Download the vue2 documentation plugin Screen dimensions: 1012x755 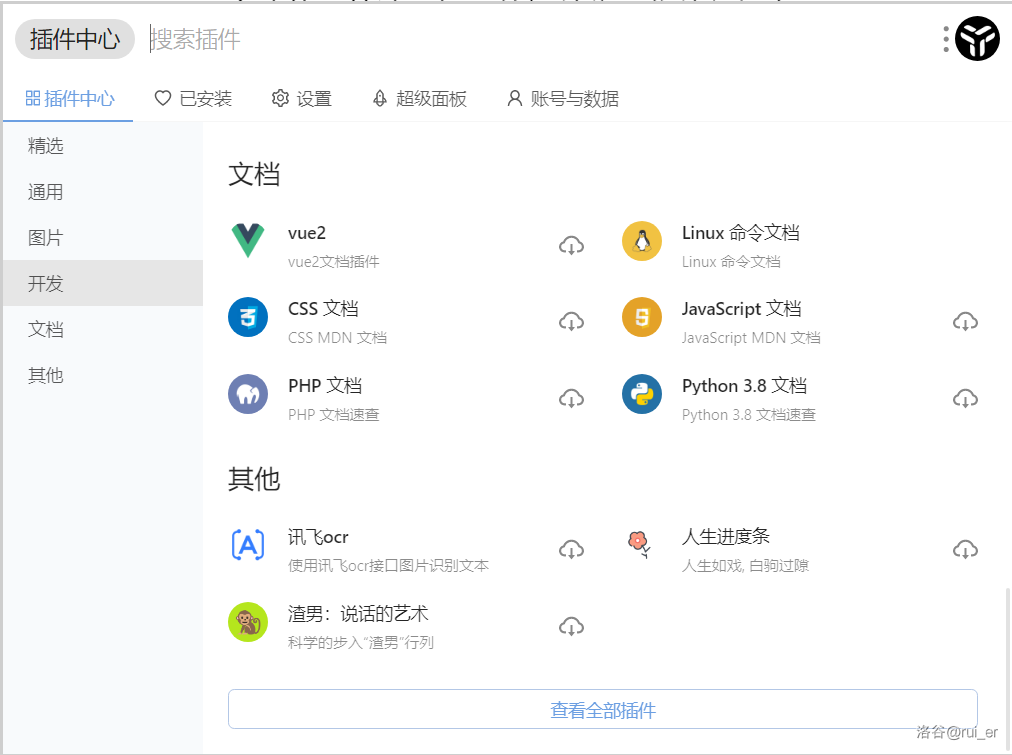(x=571, y=245)
